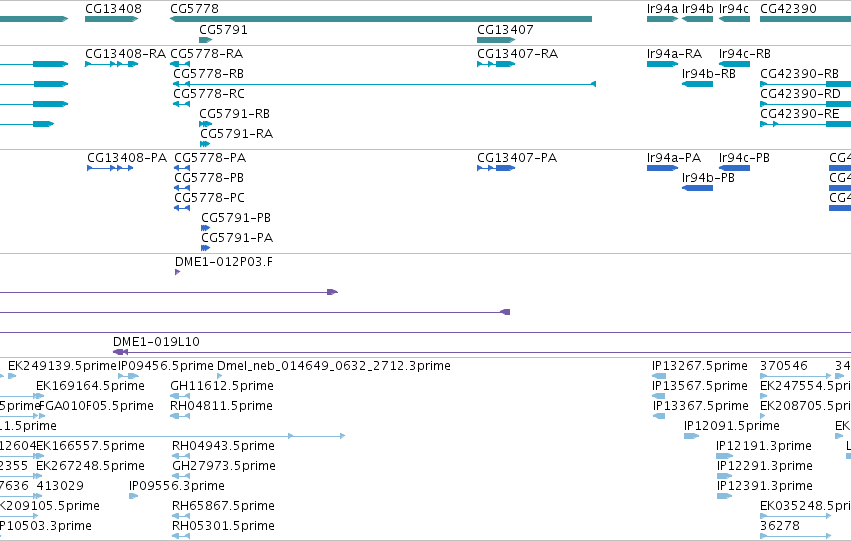Click the Ir94b gene arrow

coord(697,19)
